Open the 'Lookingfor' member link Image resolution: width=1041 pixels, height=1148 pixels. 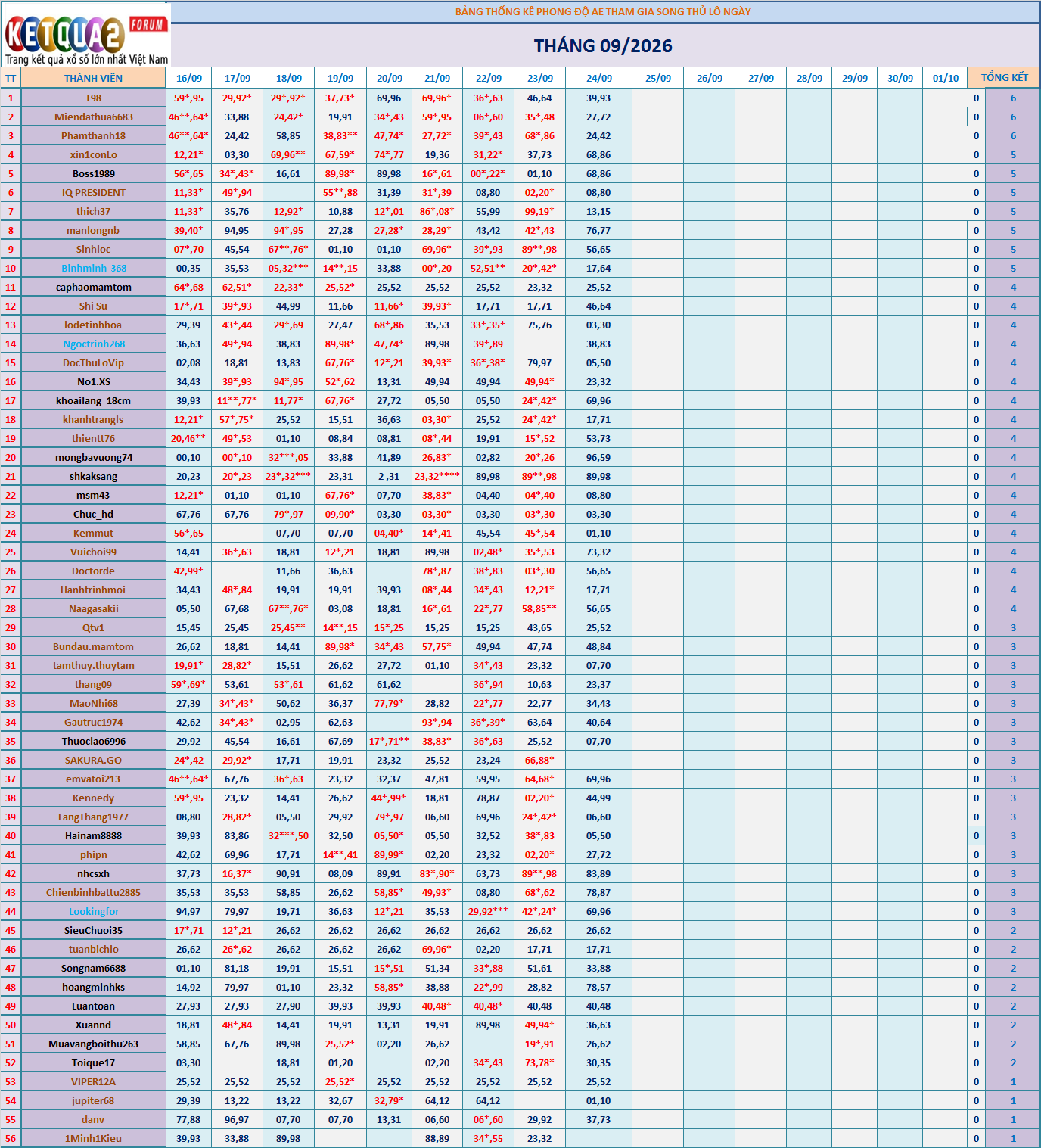click(x=93, y=911)
